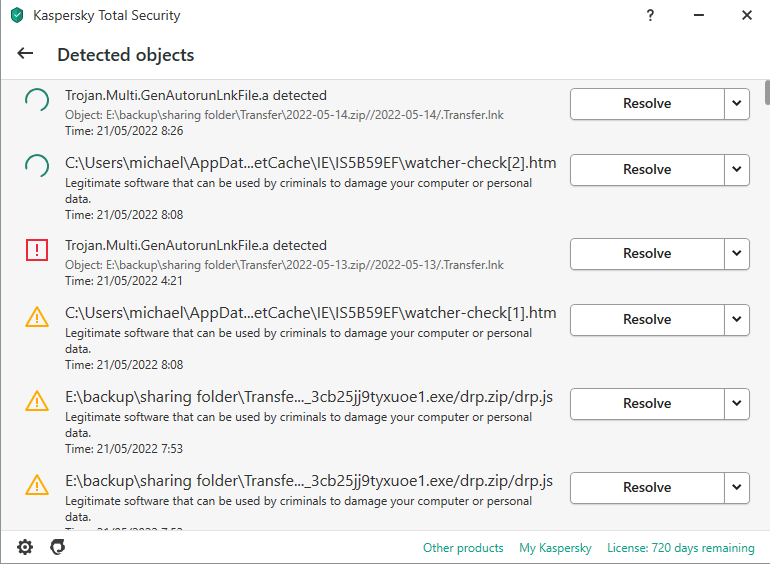Viewport: 770px width, 564px height.
Task: Open the My Kaspersky link
Action: point(555,548)
